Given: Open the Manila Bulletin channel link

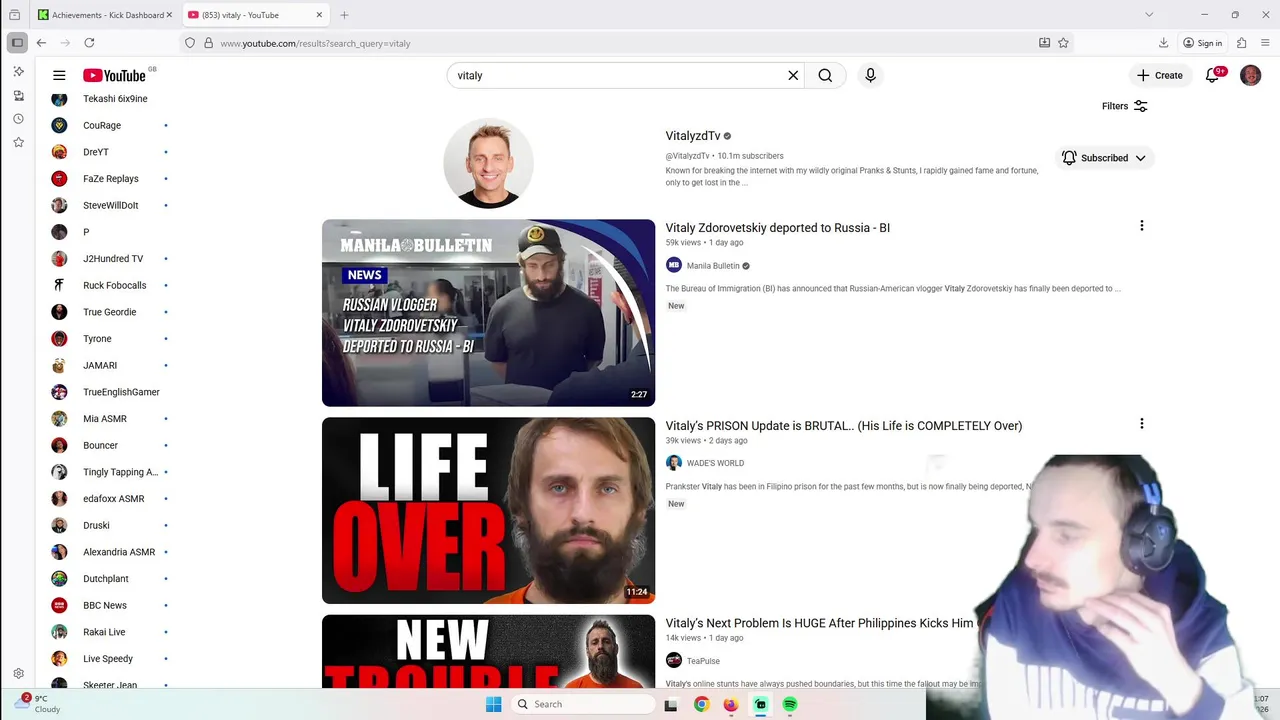Looking at the screenshot, I should (x=713, y=266).
